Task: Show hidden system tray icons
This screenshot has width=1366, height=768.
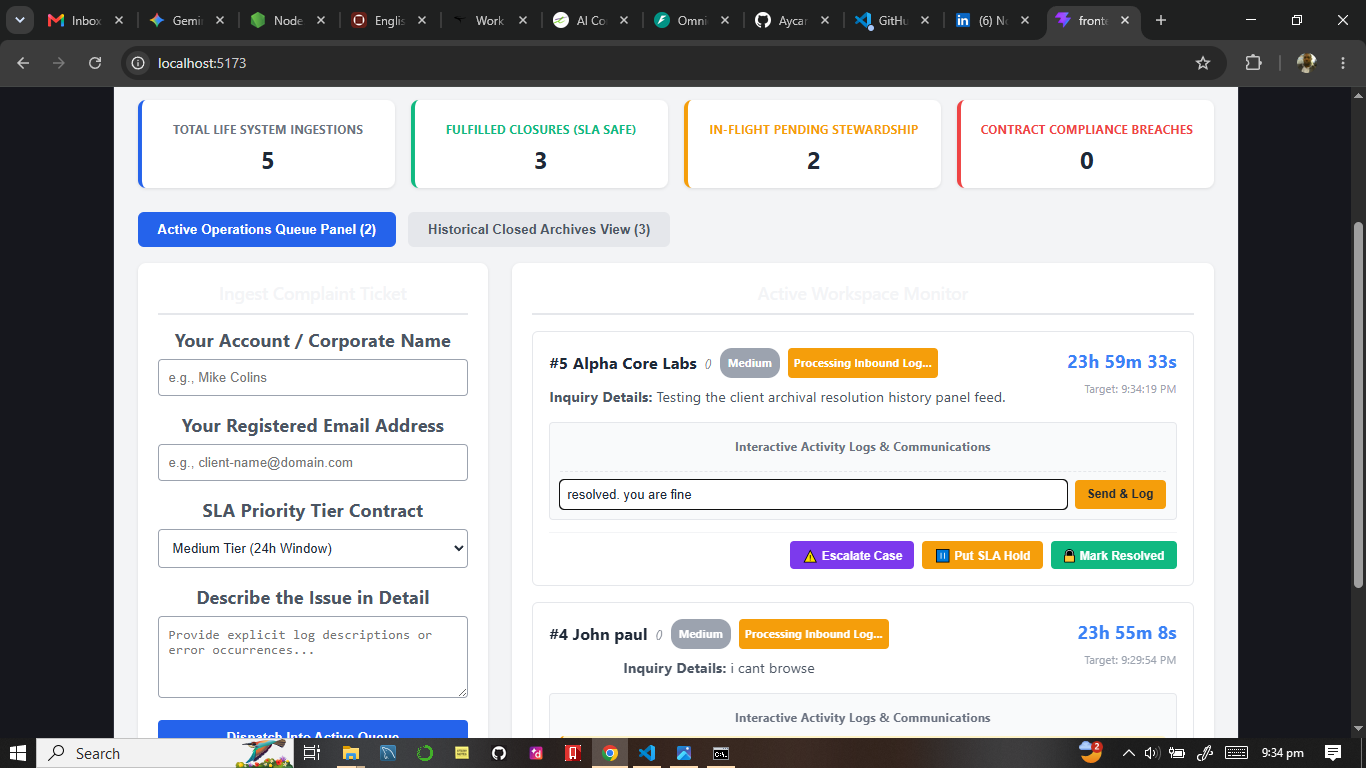Action: coord(1129,753)
